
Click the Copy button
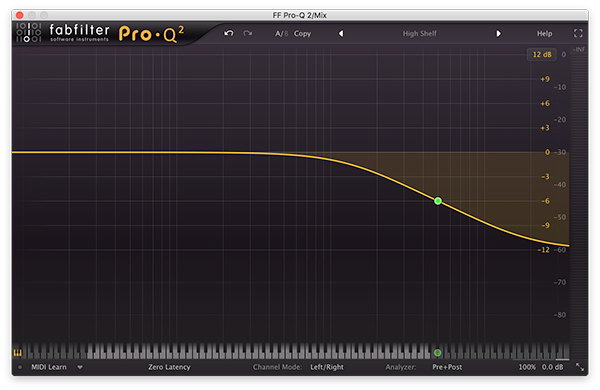[x=302, y=34]
